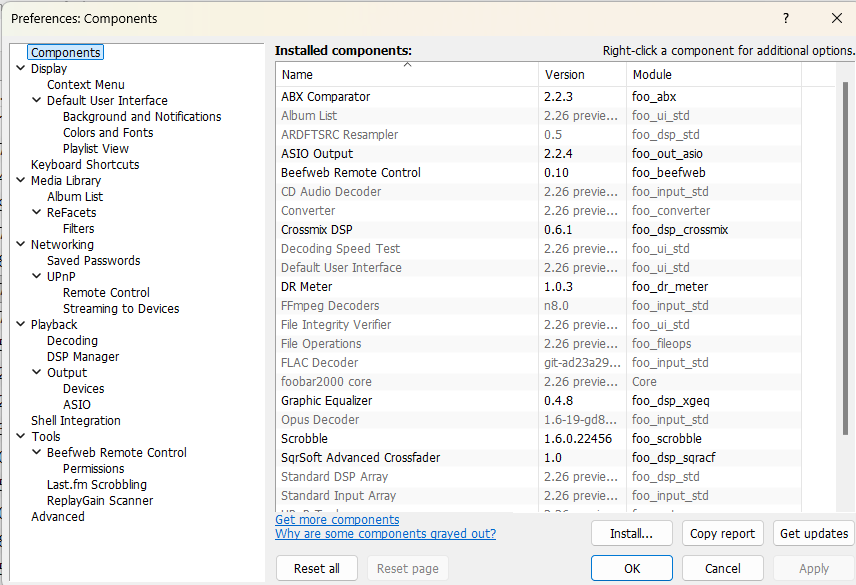Collapse the Playback tree node
Screen dimensions: 856x585
(21, 324)
